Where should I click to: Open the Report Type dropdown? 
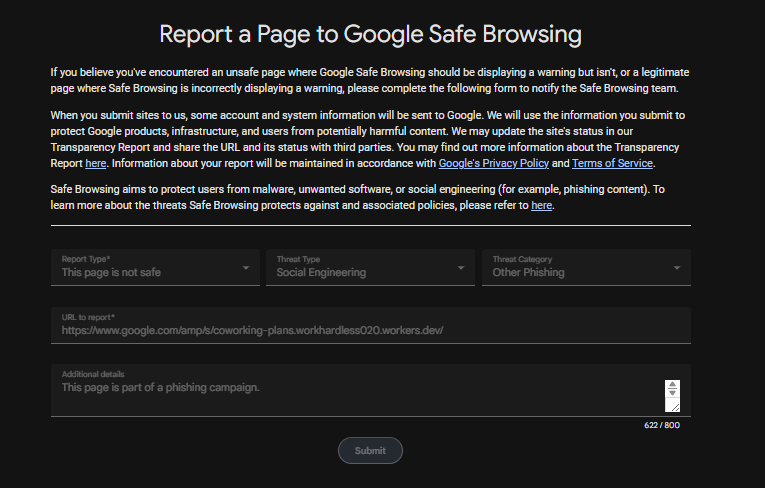[155, 267]
